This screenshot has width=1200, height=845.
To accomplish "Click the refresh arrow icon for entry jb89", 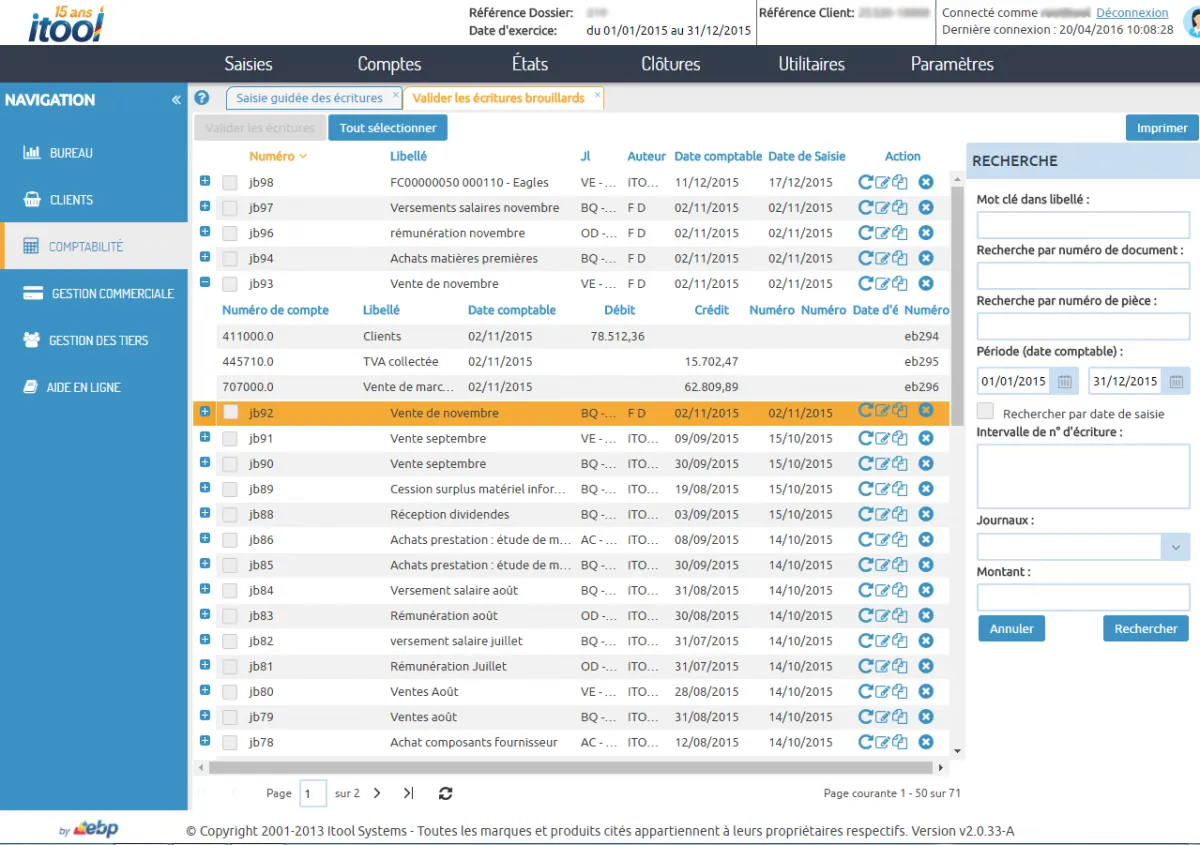I will point(865,489).
